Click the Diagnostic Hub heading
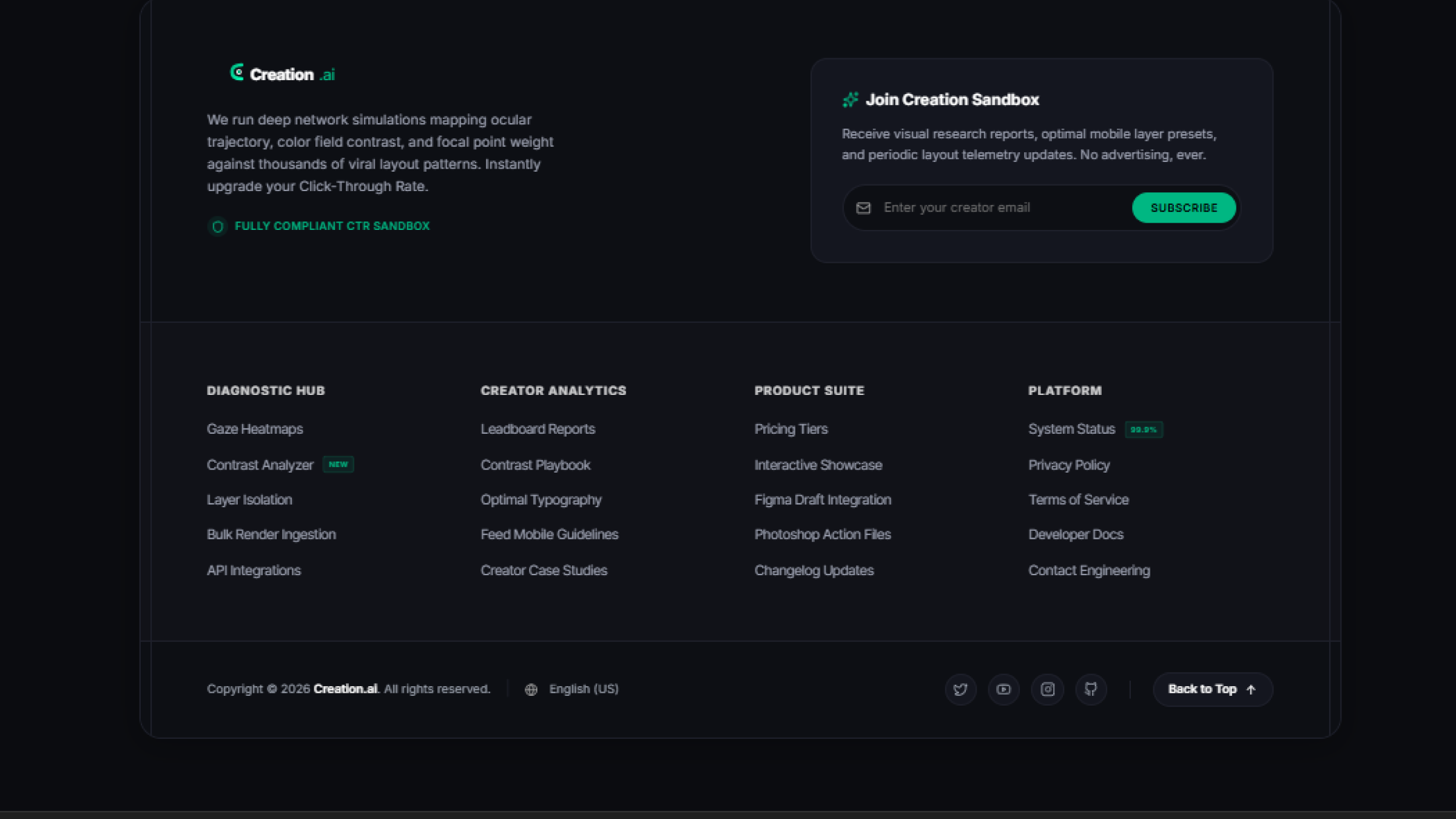This screenshot has height=819, width=1456. click(266, 391)
